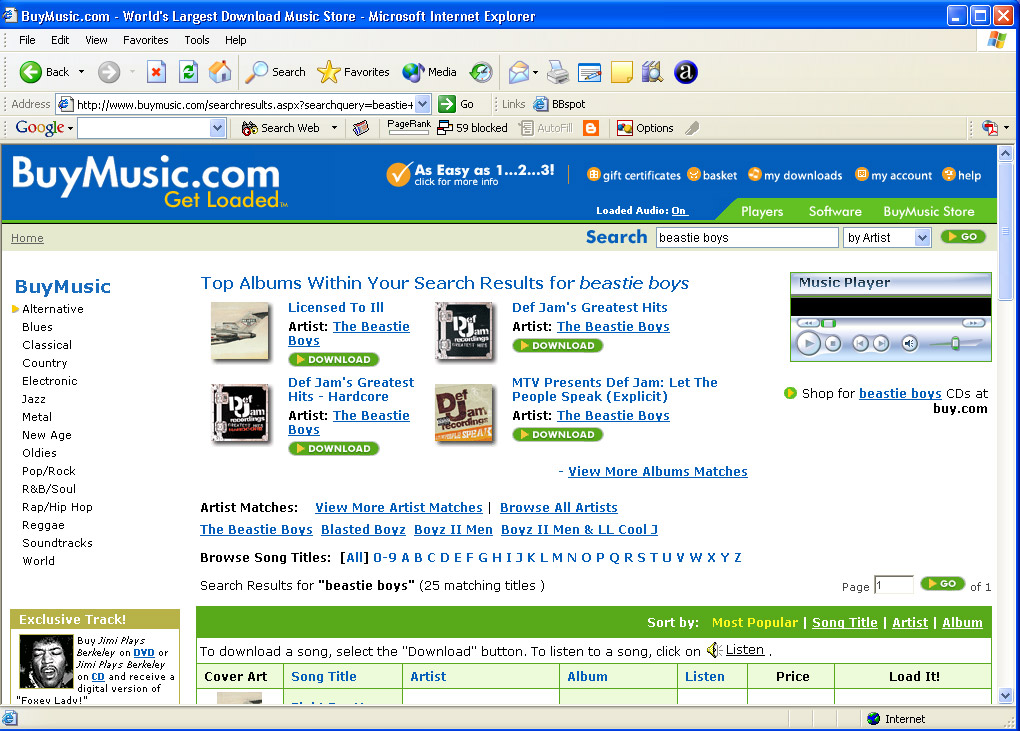1020x731 pixels.
Task: Switch to the Software tab
Action: (x=835, y=211)
